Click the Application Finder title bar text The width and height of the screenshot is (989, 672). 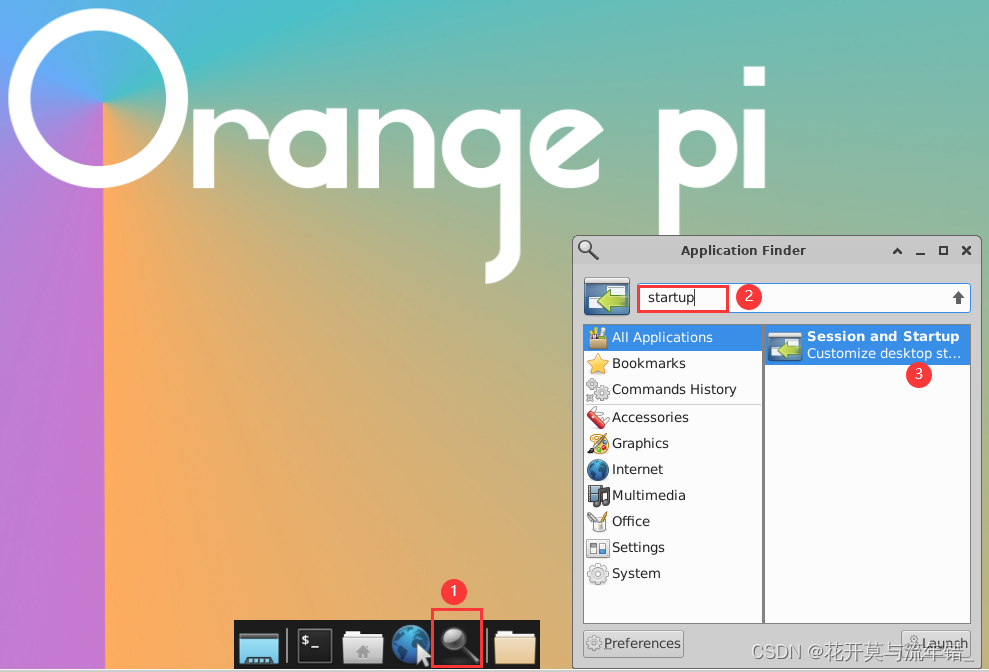click(743, 251)
